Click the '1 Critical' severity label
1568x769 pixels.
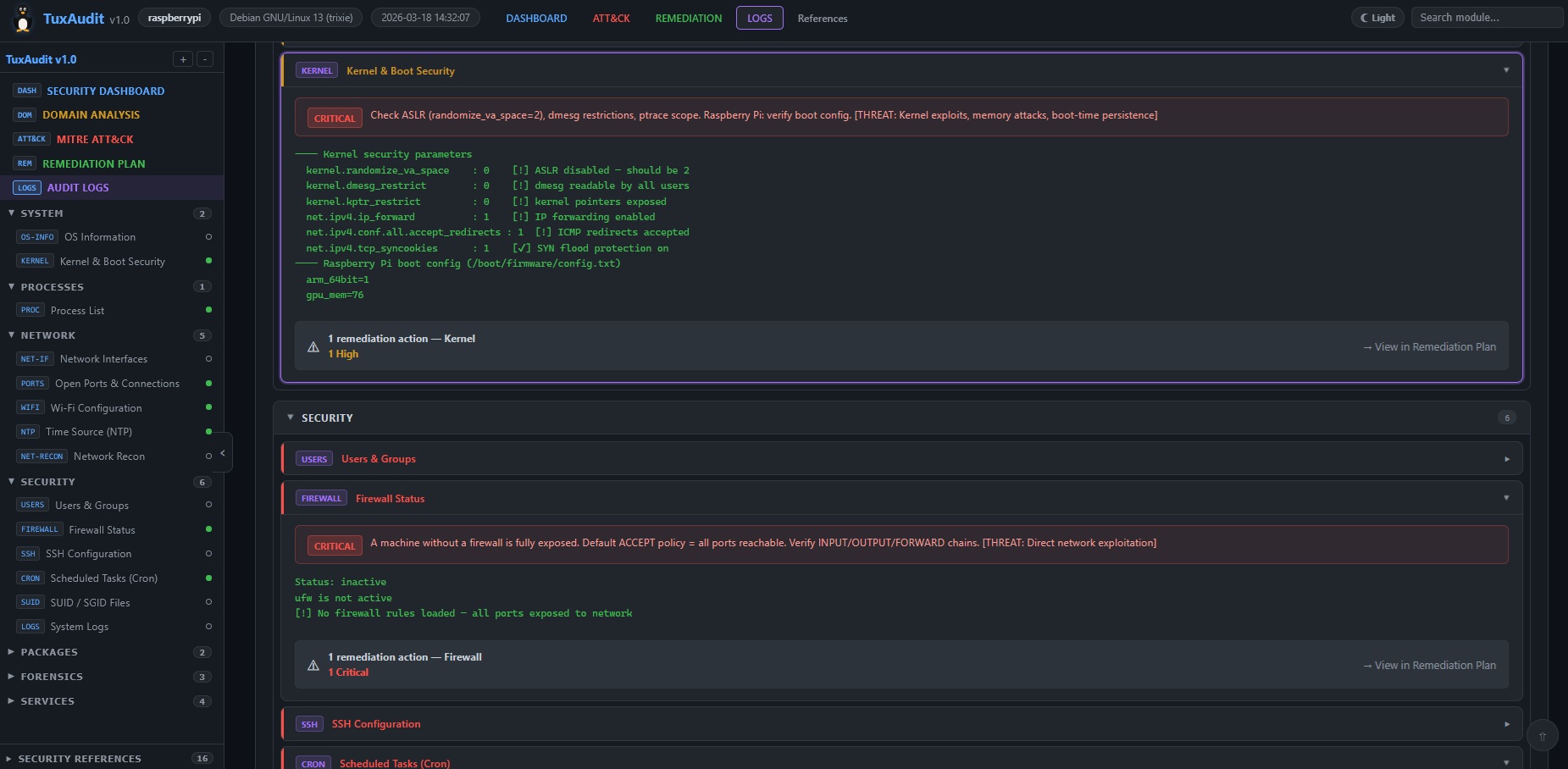click(348, 672)
